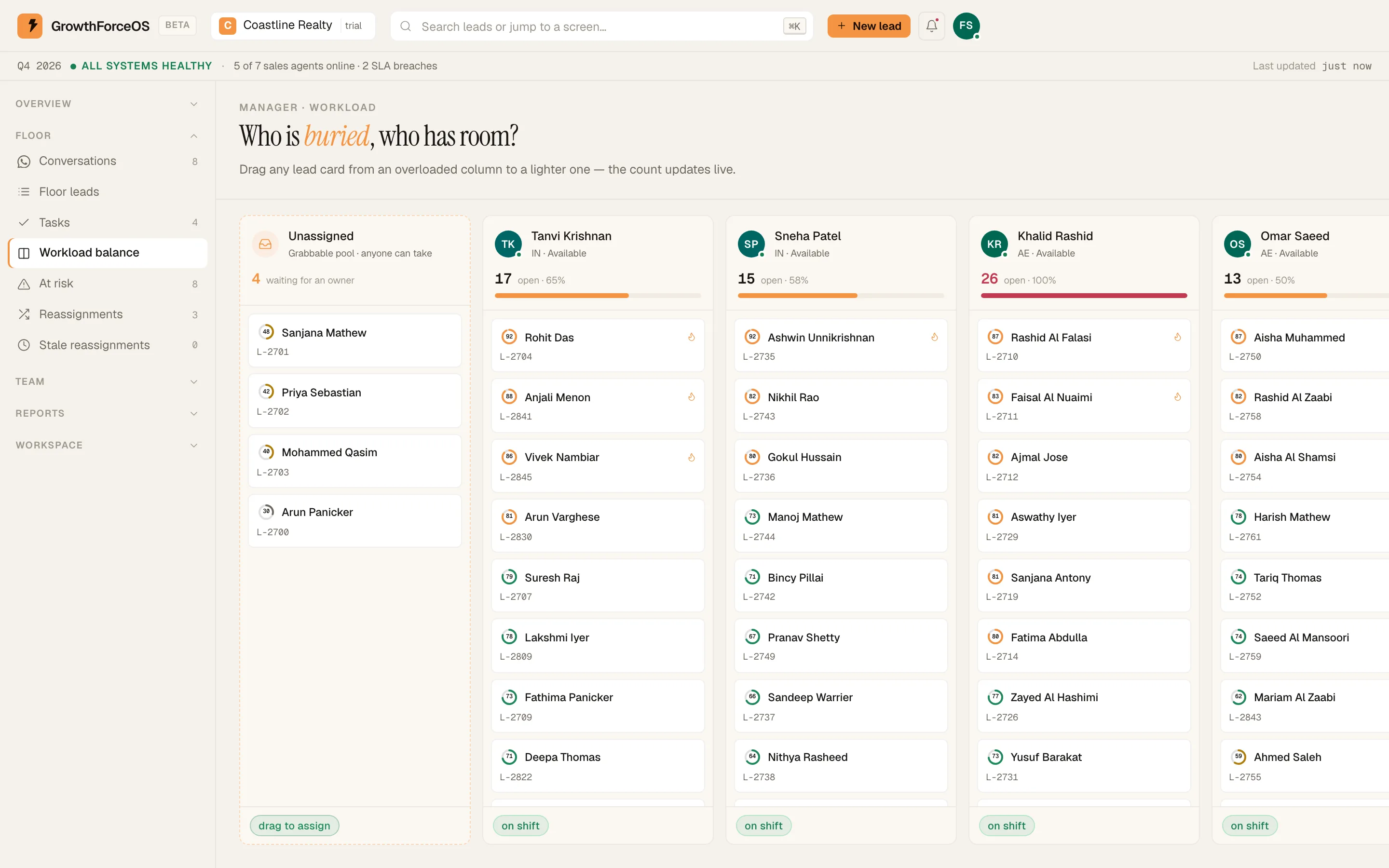Click the flame icon on Faisal Al Nuaimi
1389x868 pixels.
click(x=1177, y=397)
